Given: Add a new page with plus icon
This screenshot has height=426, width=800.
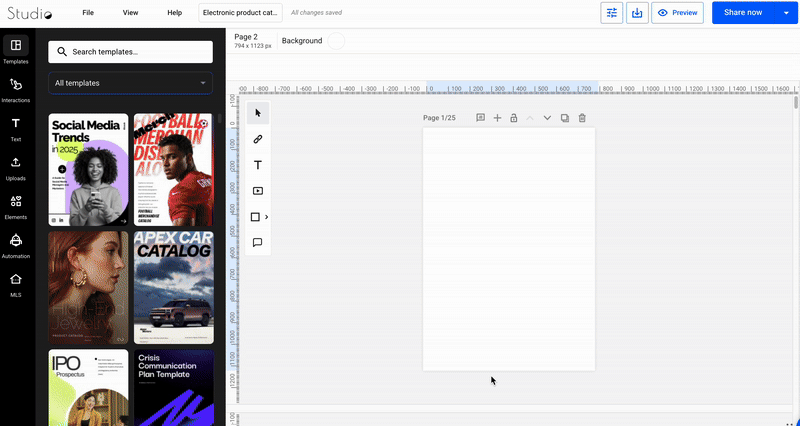Looking at the screenshot, I should coord(497,118).
